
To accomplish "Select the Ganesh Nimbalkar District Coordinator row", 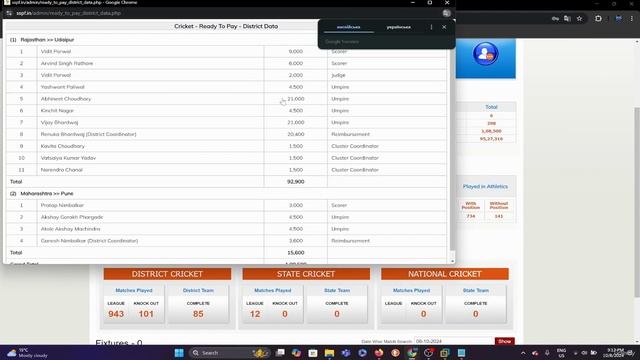I will (x=227, y=241).
